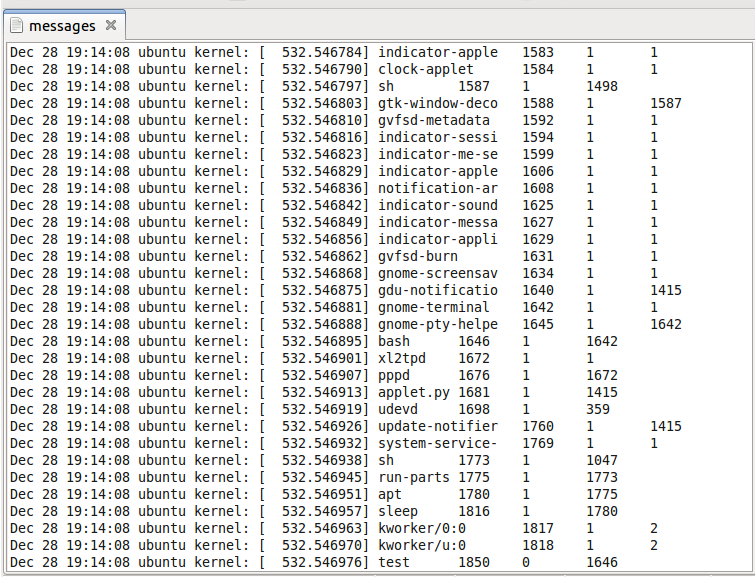This screenshot has height=577, width=755.
Task: Click kworker/u:0 process name
Action: coord(422,546)
